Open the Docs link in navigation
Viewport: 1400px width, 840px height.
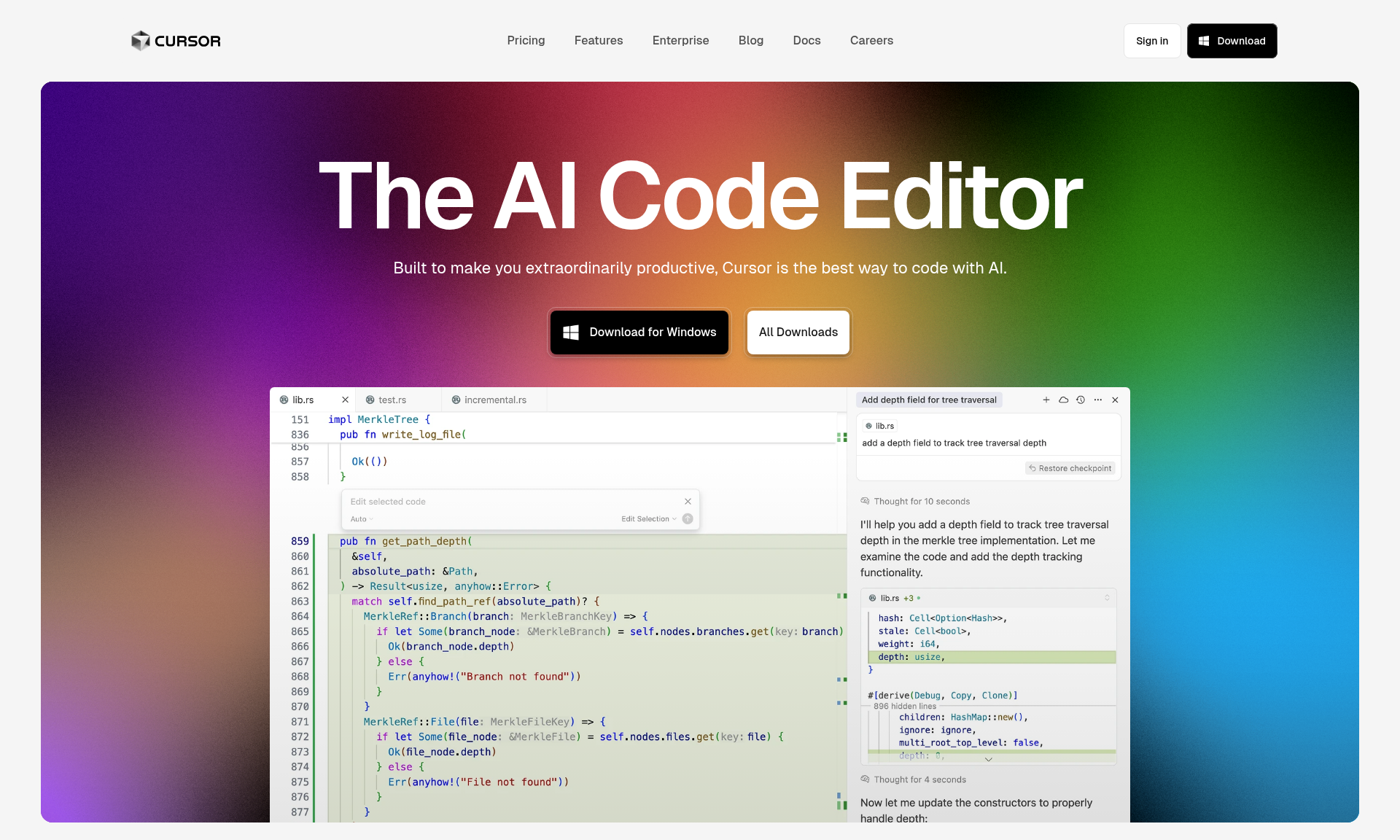(807, 41)
